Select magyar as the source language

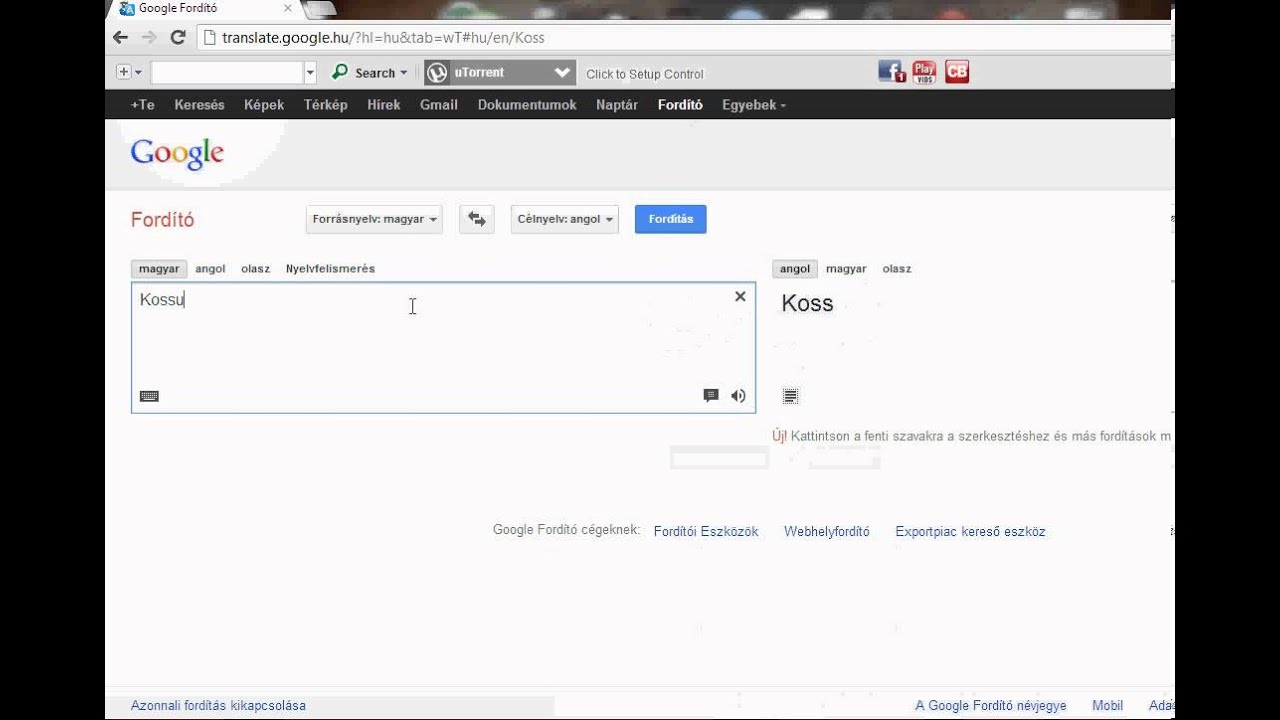[159, 269]
